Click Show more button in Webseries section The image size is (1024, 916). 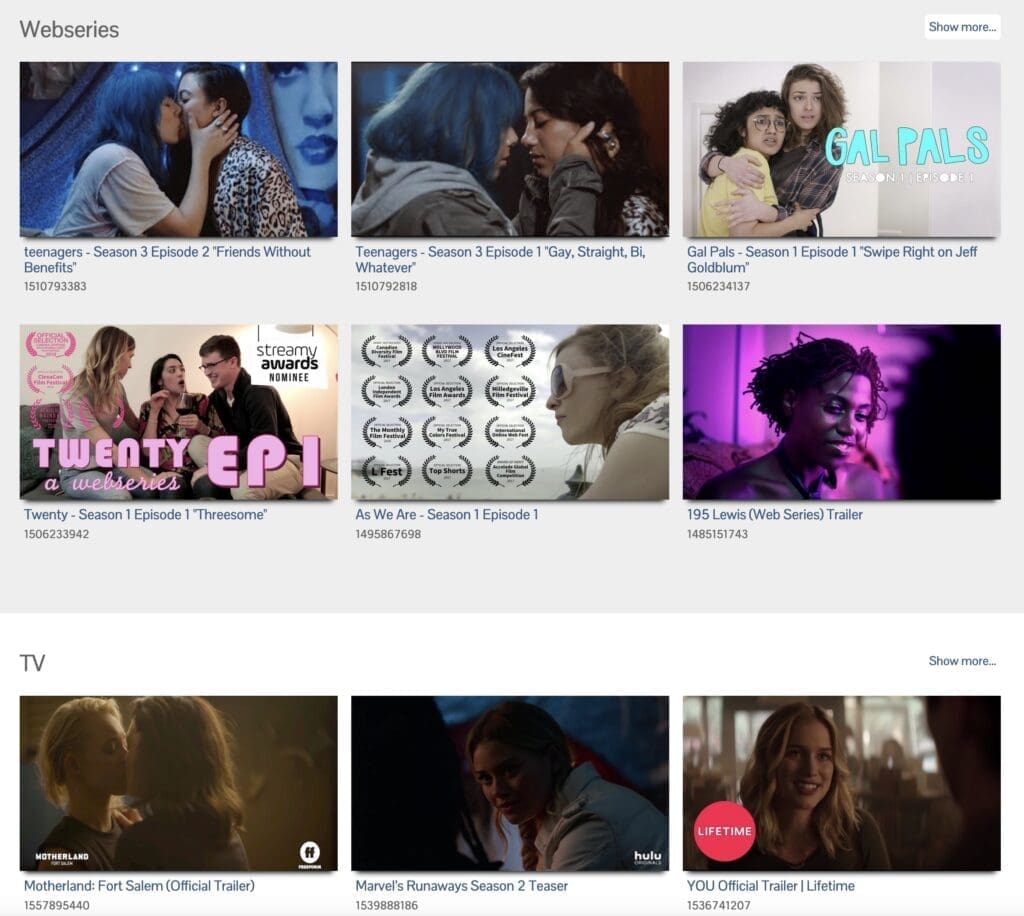point(962,27)
